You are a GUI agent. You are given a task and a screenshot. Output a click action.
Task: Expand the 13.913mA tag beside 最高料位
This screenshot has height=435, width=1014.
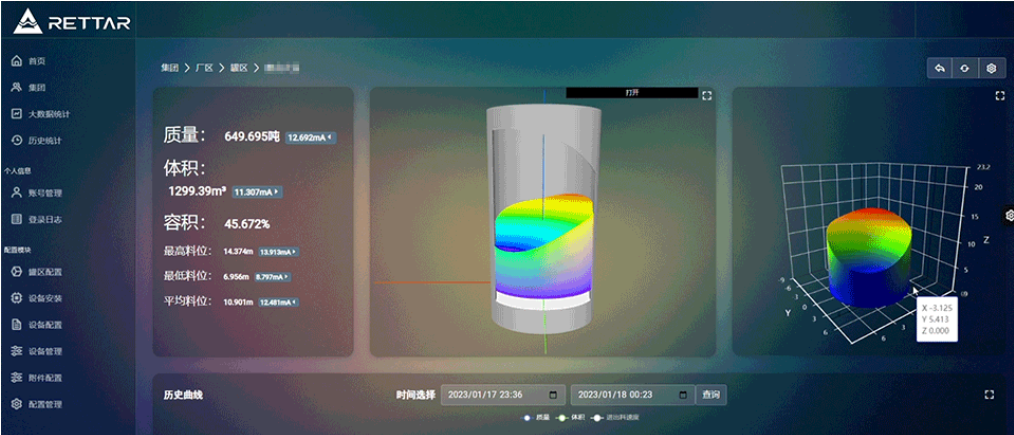pos(278,252)
